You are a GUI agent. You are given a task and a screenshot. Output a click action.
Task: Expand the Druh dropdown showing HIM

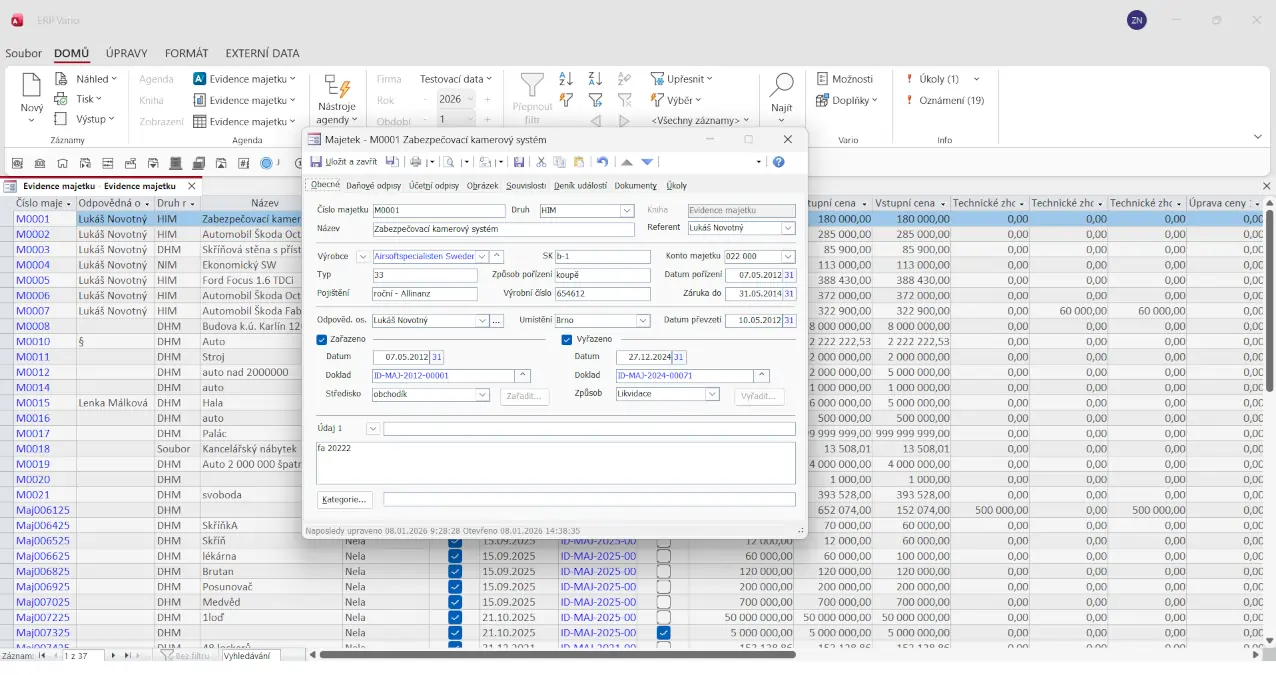pyautogui.click(x=627, y=211)
